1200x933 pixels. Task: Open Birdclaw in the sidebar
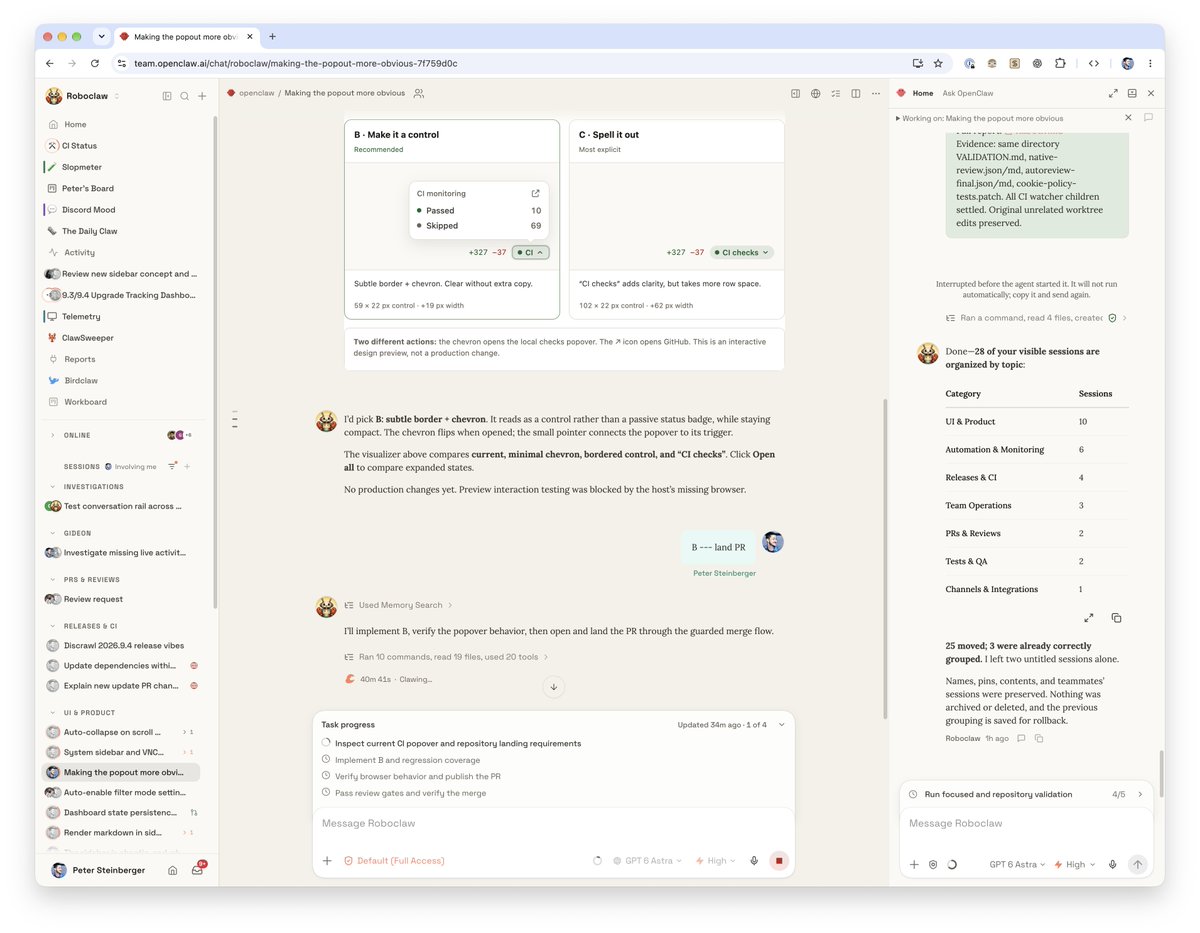coord(80,380)
